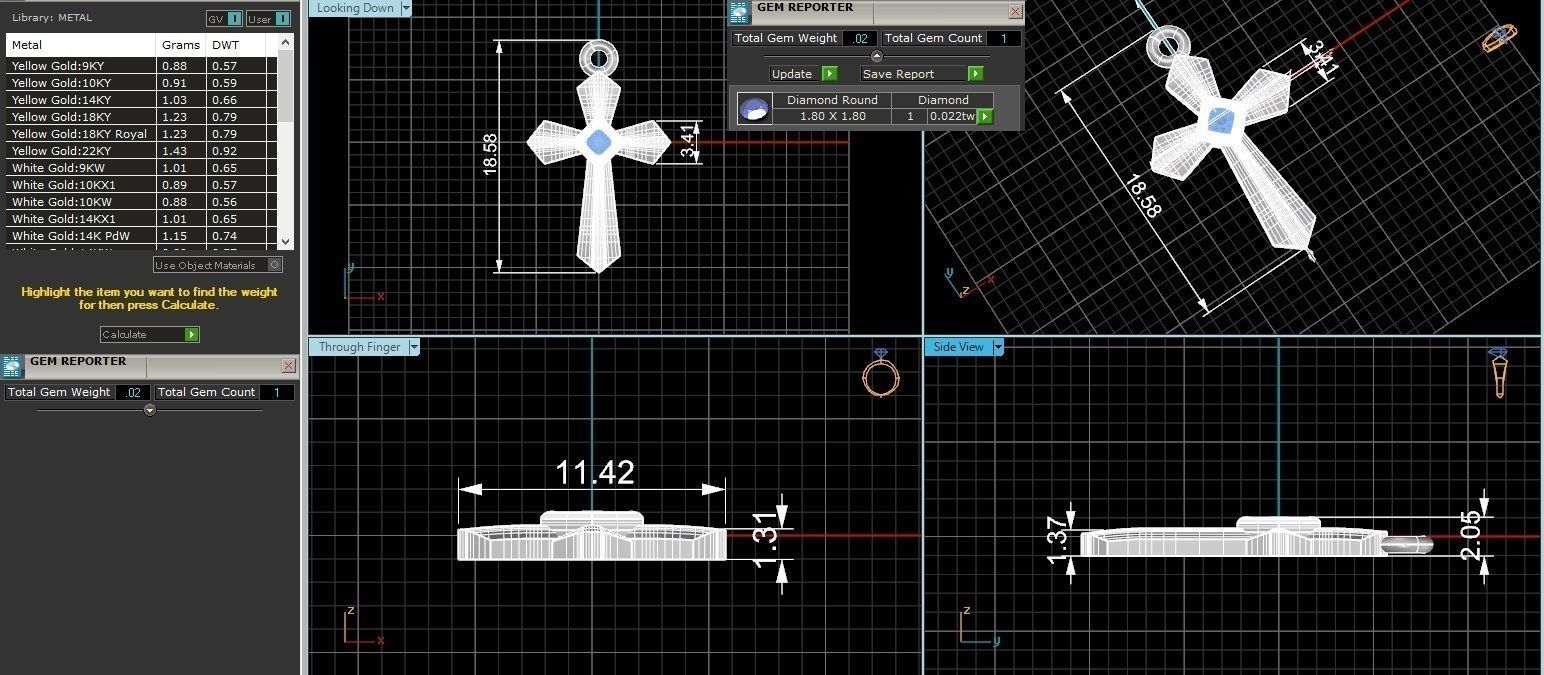
Task: Close the floating Gem Reporter panel
Action: (1015, 12)
